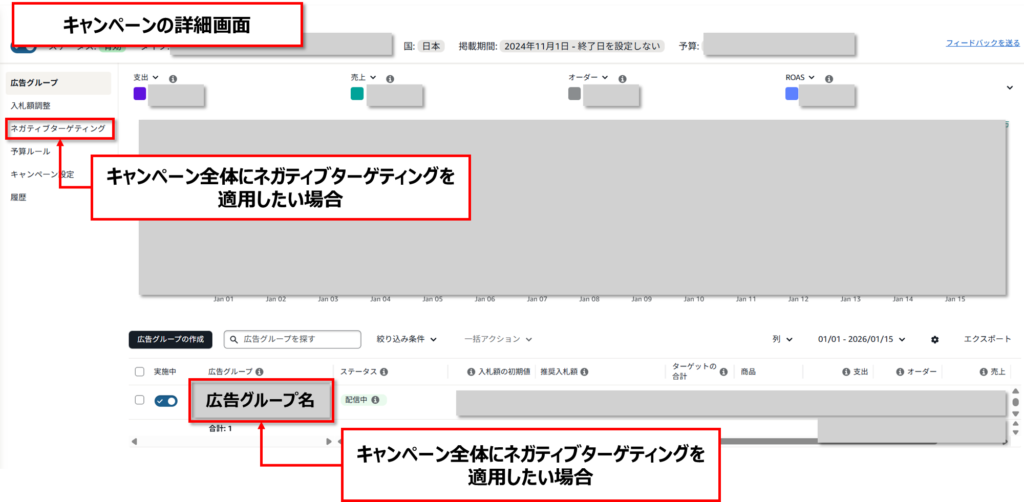Screen dimensions: 1024x502
Task: Expand the 売上 metric dropdown
Action: 373,77
